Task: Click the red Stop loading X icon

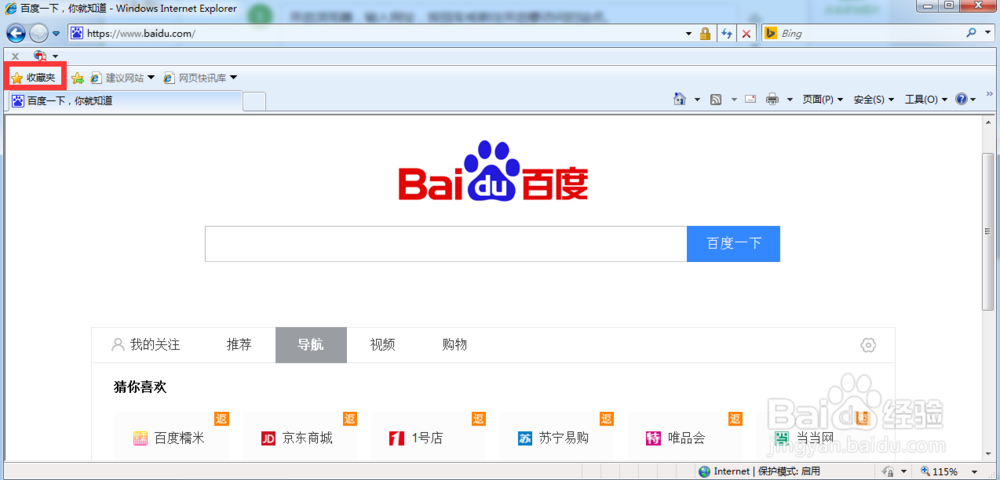Action: pos(746,34)
